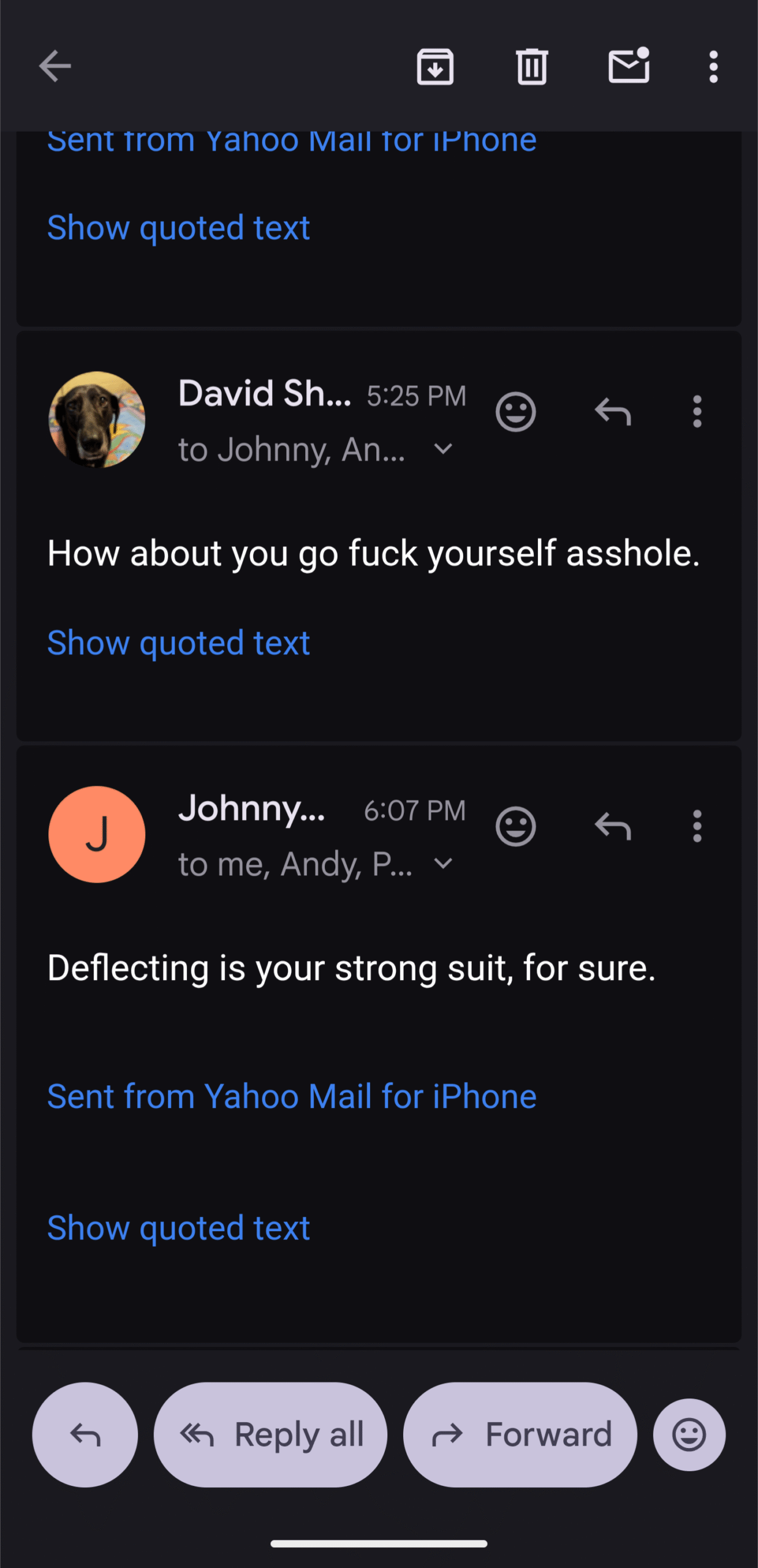Add emoji reaction to Johnny's message
The width and height of the screenshot is (758, 1568).
pos(515,827)
